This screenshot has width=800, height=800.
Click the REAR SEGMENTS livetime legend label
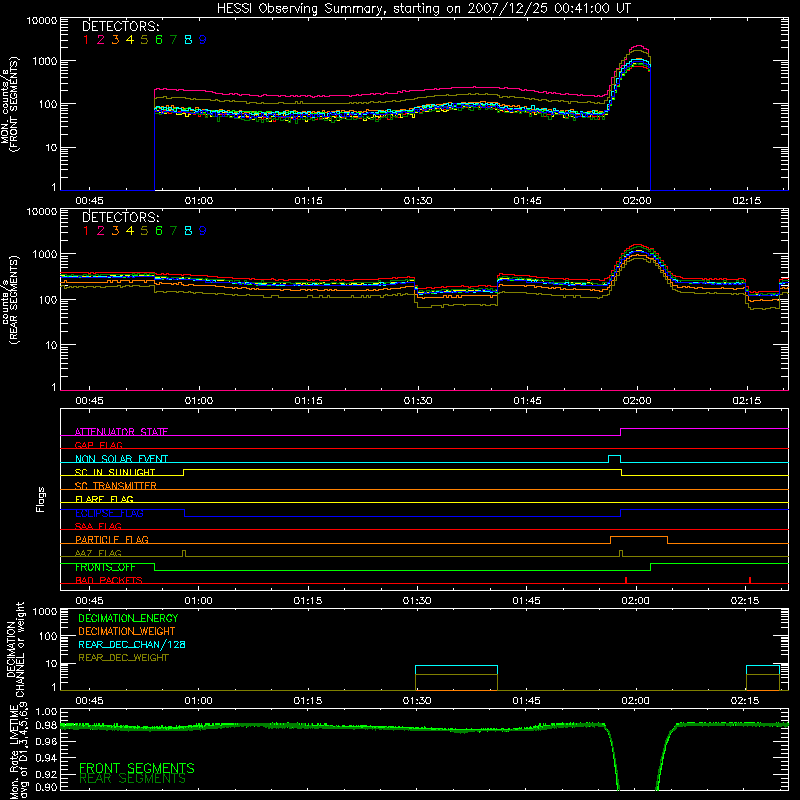tap(133, 779)
